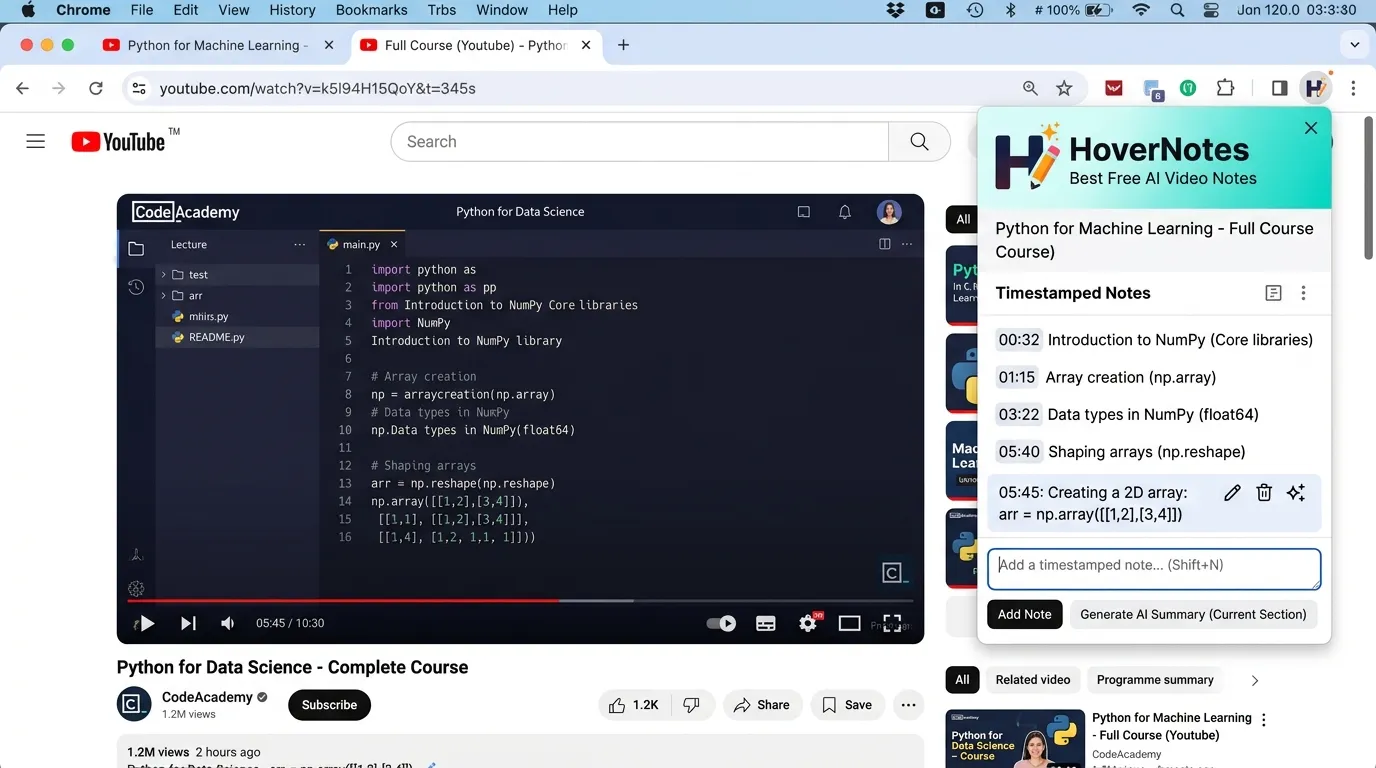Open the History menu in menu bar

point(292,10)
